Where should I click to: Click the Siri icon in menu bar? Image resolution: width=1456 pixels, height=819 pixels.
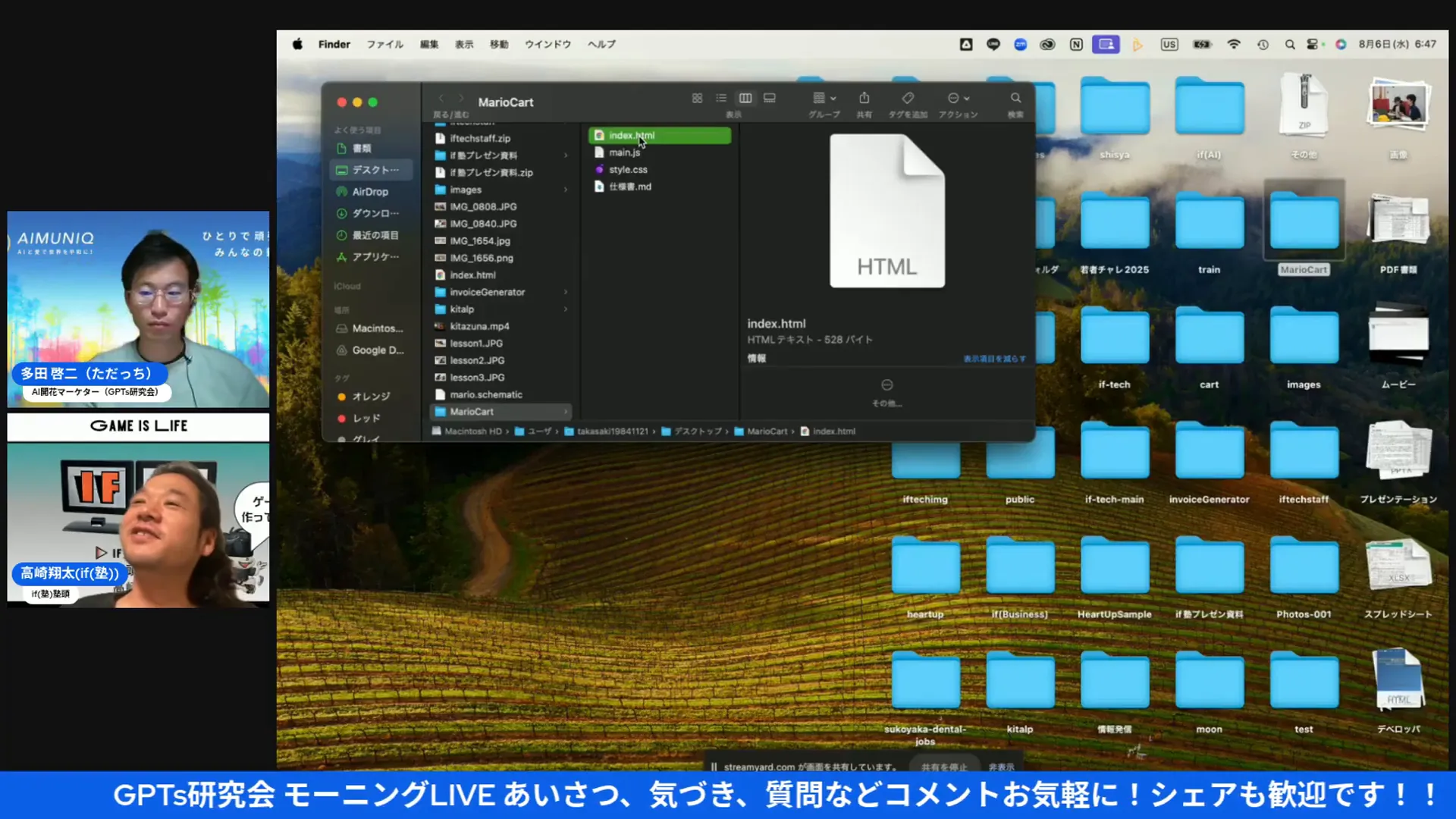[1341, 45]
